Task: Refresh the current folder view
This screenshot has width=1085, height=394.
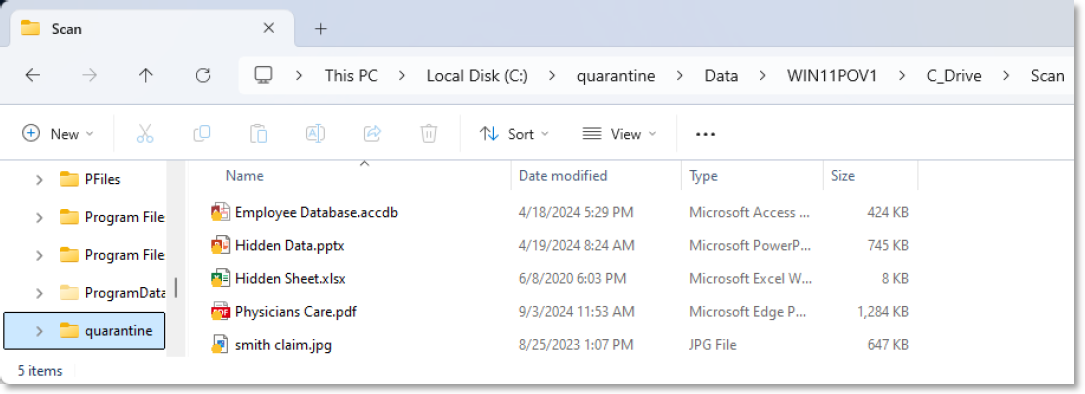Action: 203,75
